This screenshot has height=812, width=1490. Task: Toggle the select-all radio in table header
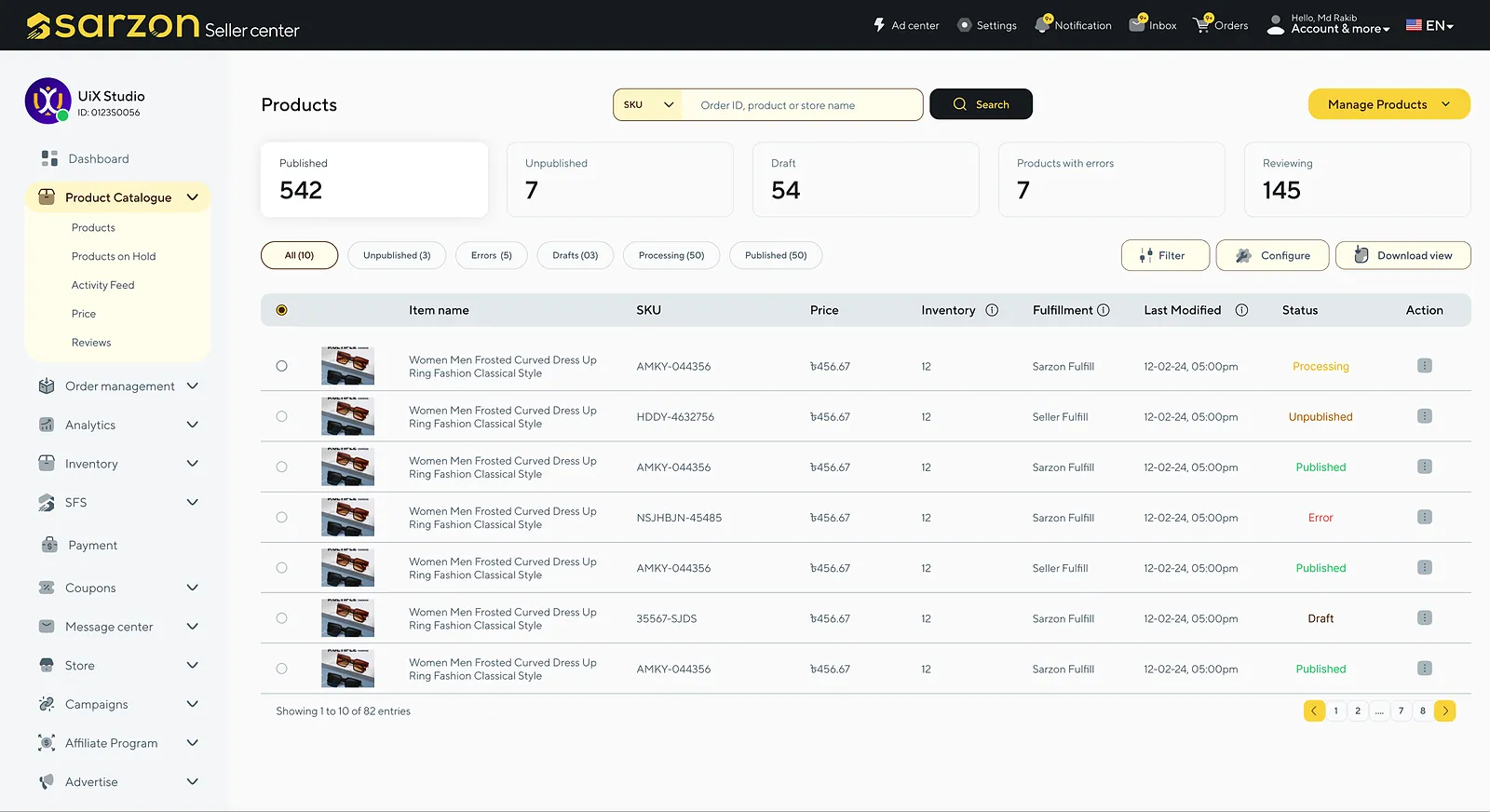[x=281, y=310]
